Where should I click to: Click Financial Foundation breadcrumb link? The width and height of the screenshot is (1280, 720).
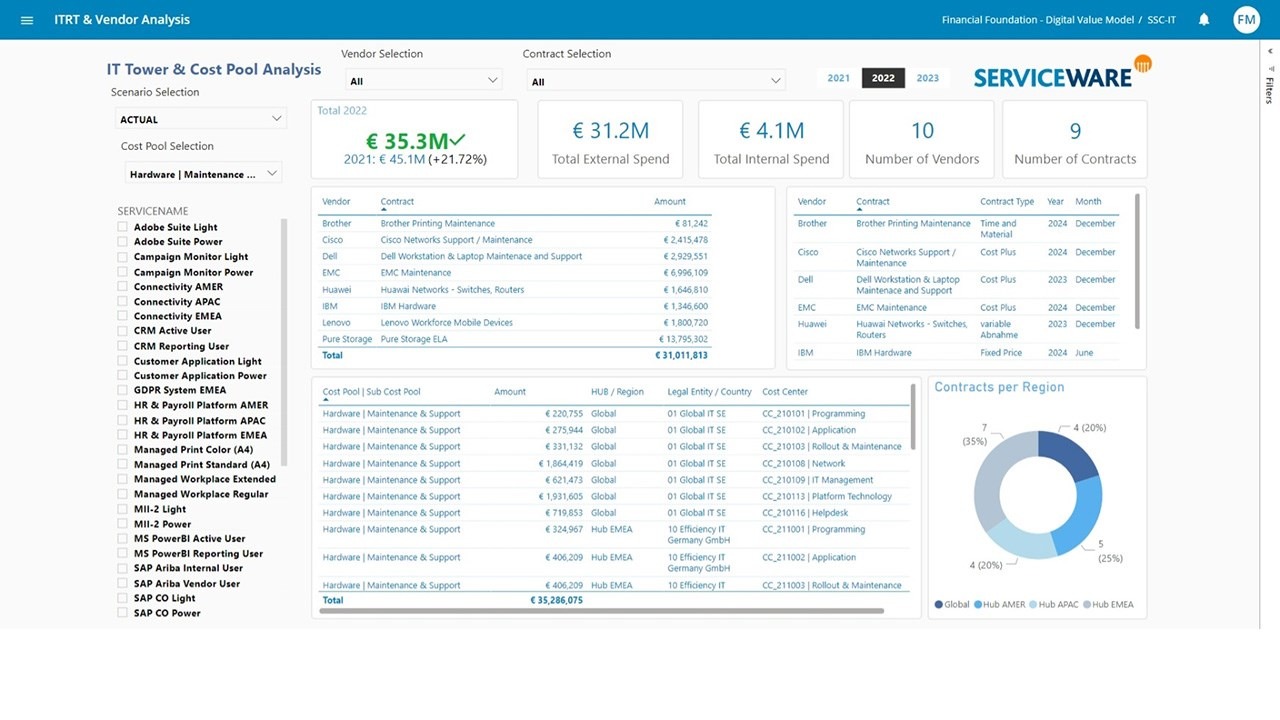(1038, 20)
